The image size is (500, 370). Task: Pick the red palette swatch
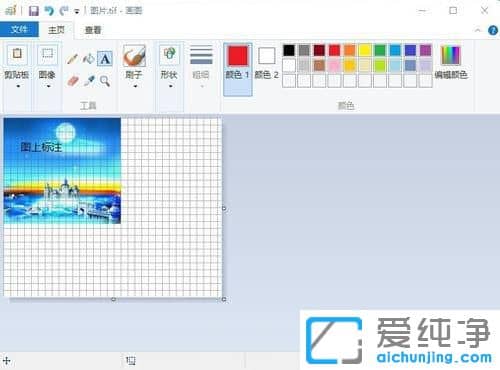tap(335, 50)
